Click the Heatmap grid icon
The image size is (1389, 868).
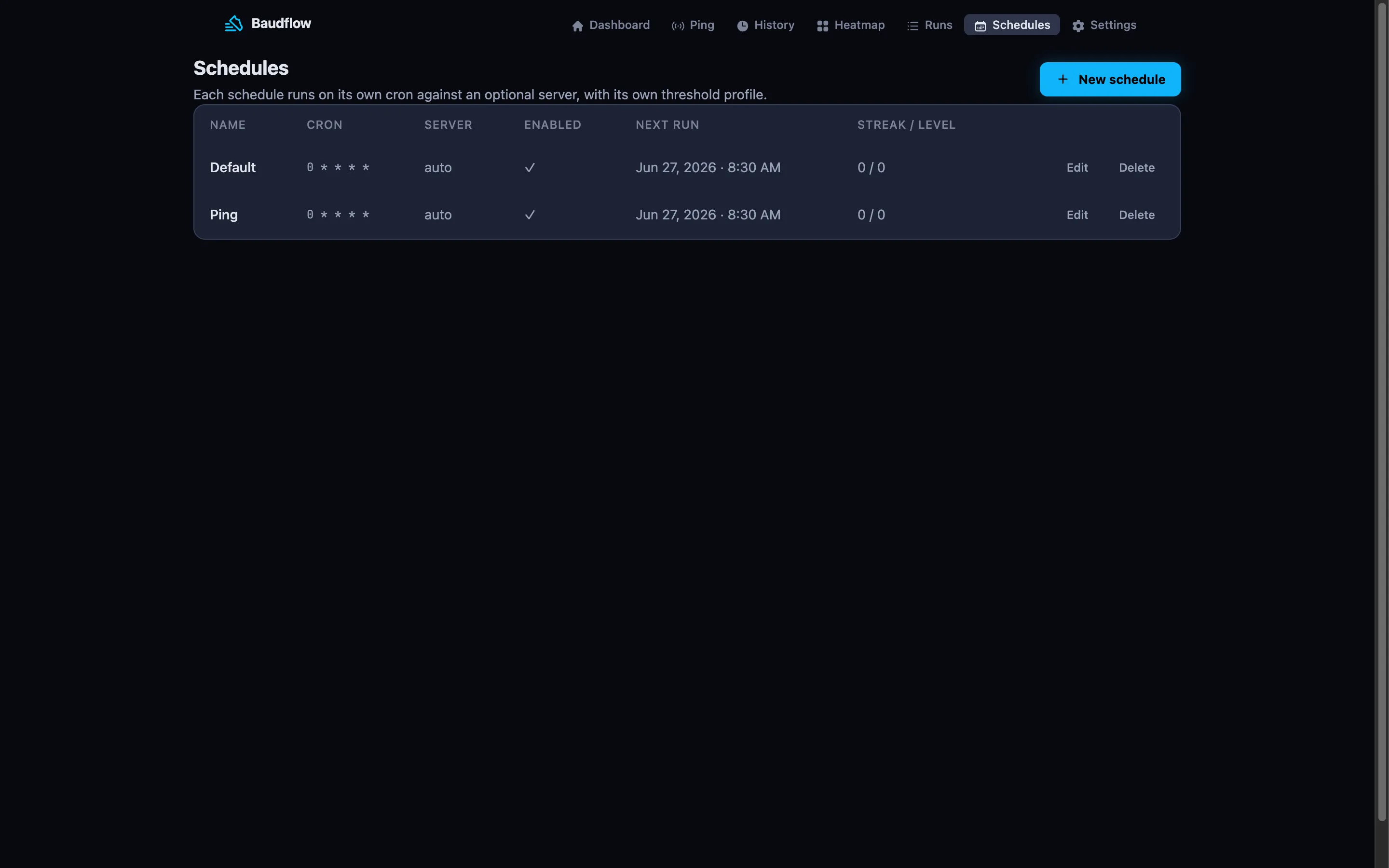pos(822,26)
